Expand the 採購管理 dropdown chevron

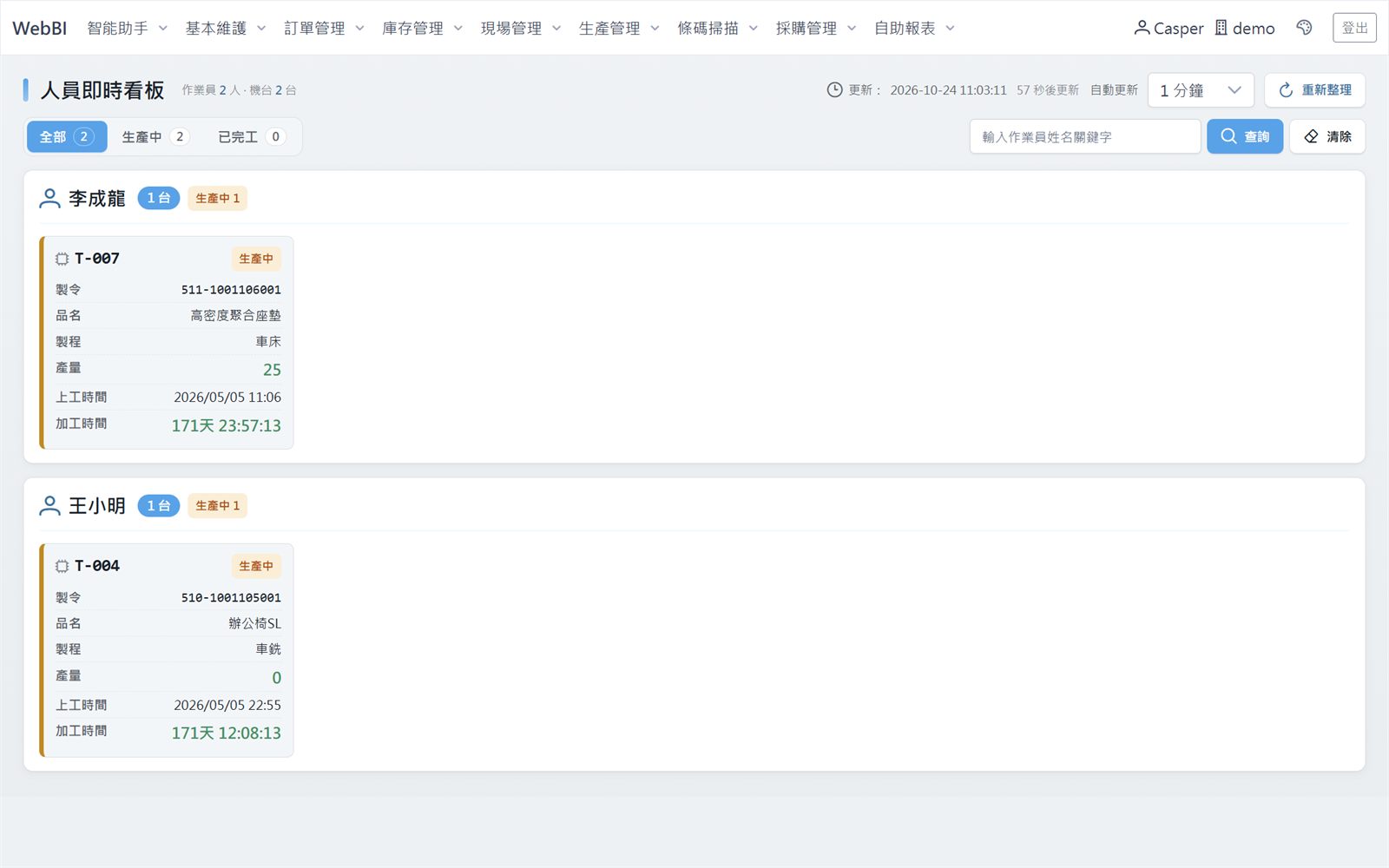click(852, 28)
